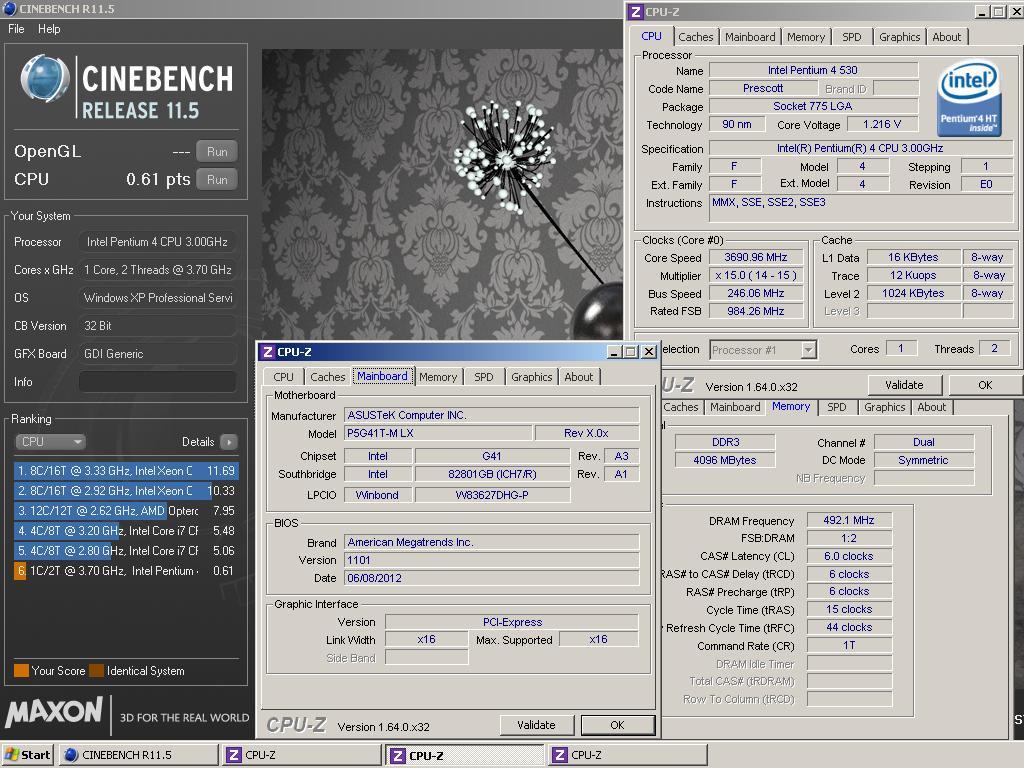The image size is (1024, 768).
Task: Select ranking row 6: 1C/2T @ 3.70 GHz Pentium
Action: [126, 571]
